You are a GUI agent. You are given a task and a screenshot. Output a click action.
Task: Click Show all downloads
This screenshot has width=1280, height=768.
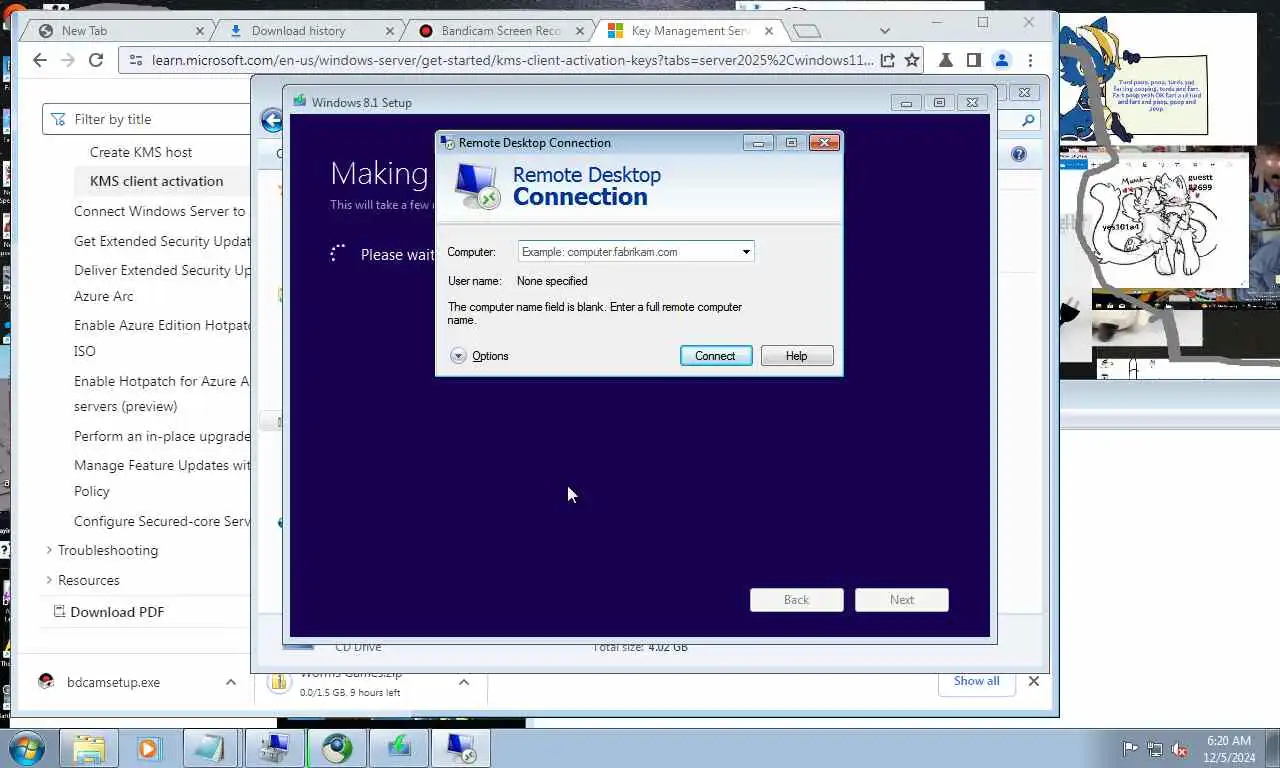pos(976,681)
